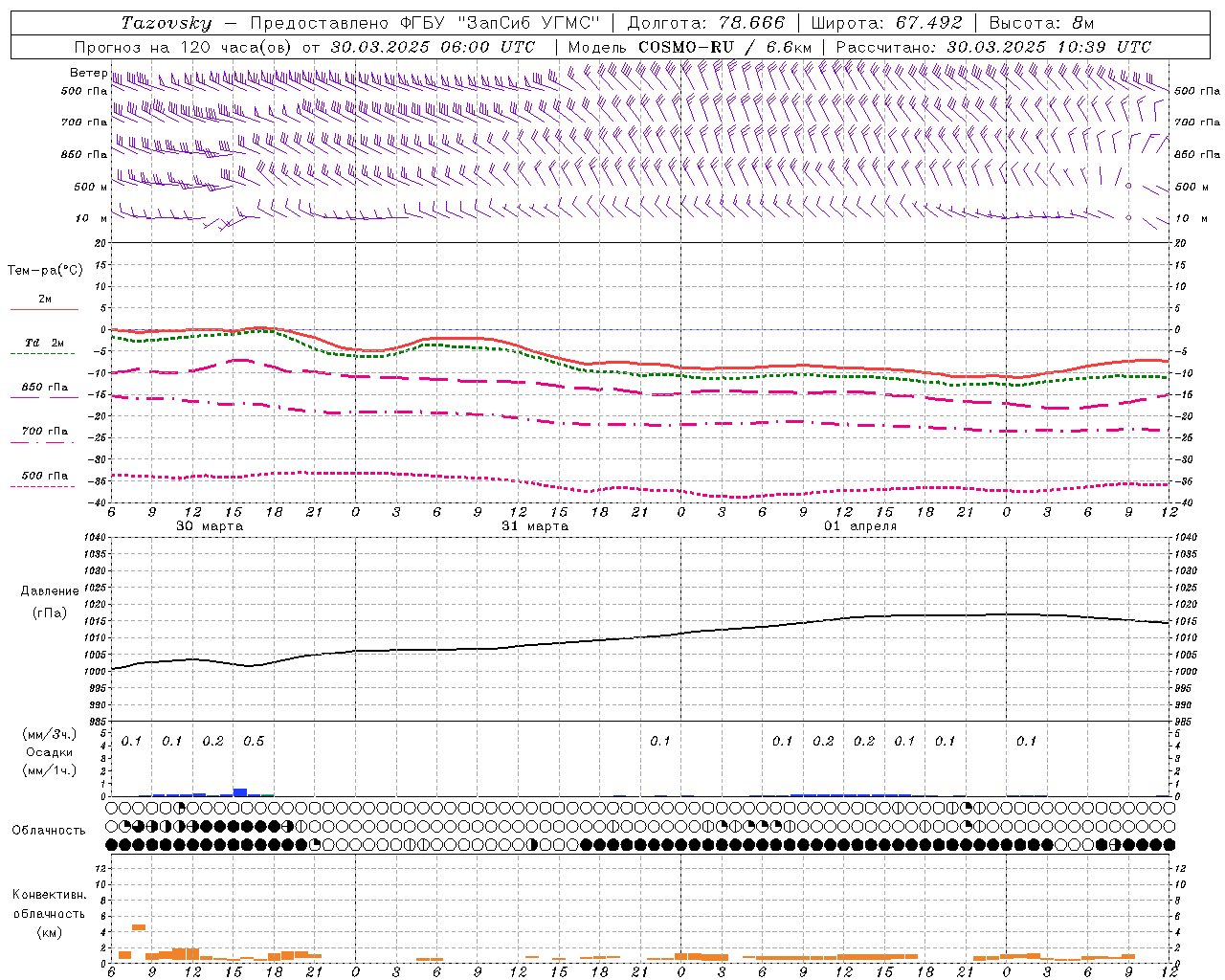Click the forecast start time 30.03.2025 06:00 UTC
This screenshot has height=980, width=1225.
pyautogui.click(x=433, y=47)
